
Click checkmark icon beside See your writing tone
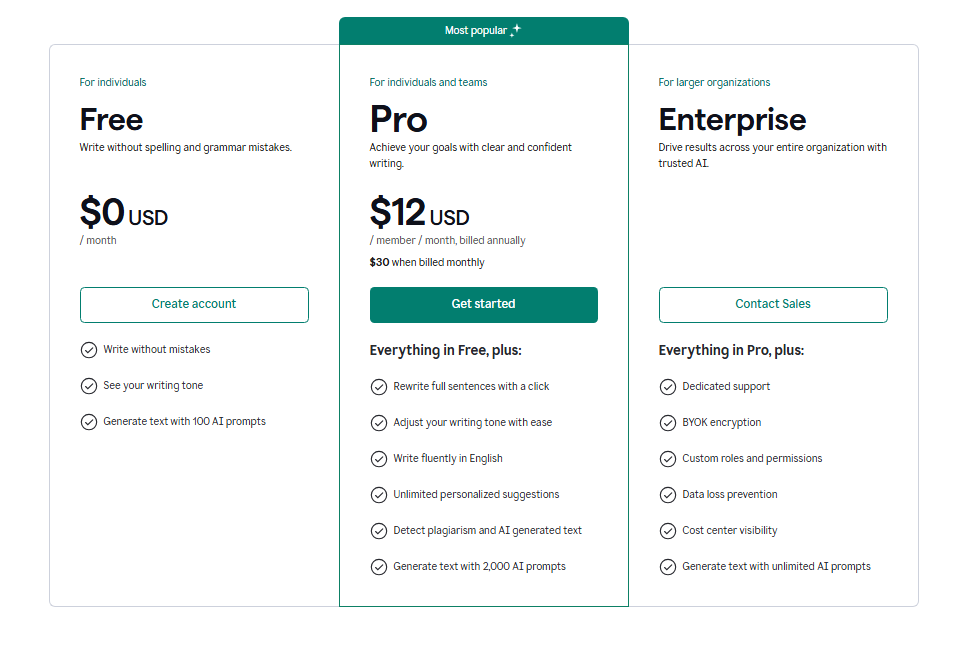(x=88, y=386)
